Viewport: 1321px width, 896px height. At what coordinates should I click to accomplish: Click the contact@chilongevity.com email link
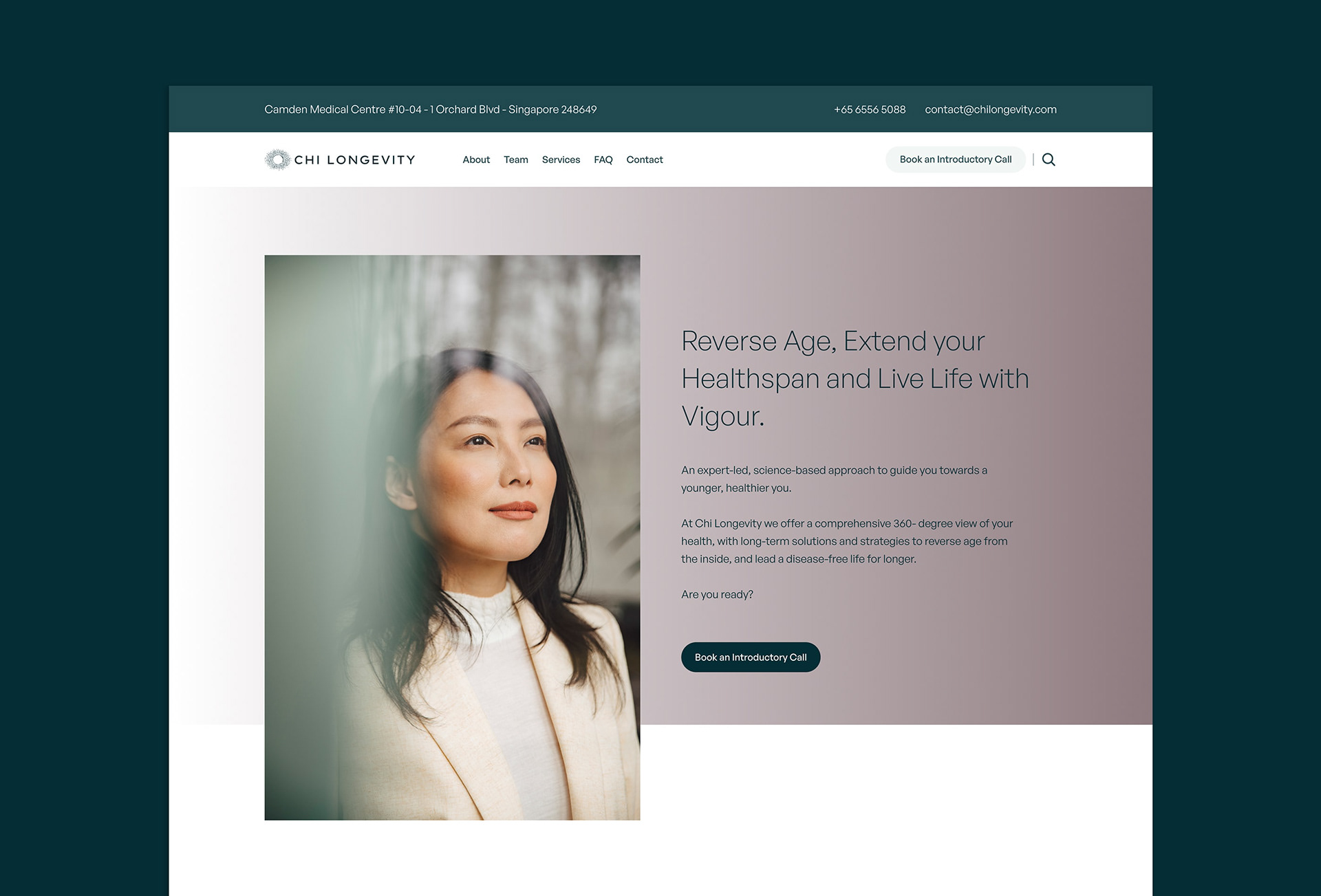click(x=991, y=109)
